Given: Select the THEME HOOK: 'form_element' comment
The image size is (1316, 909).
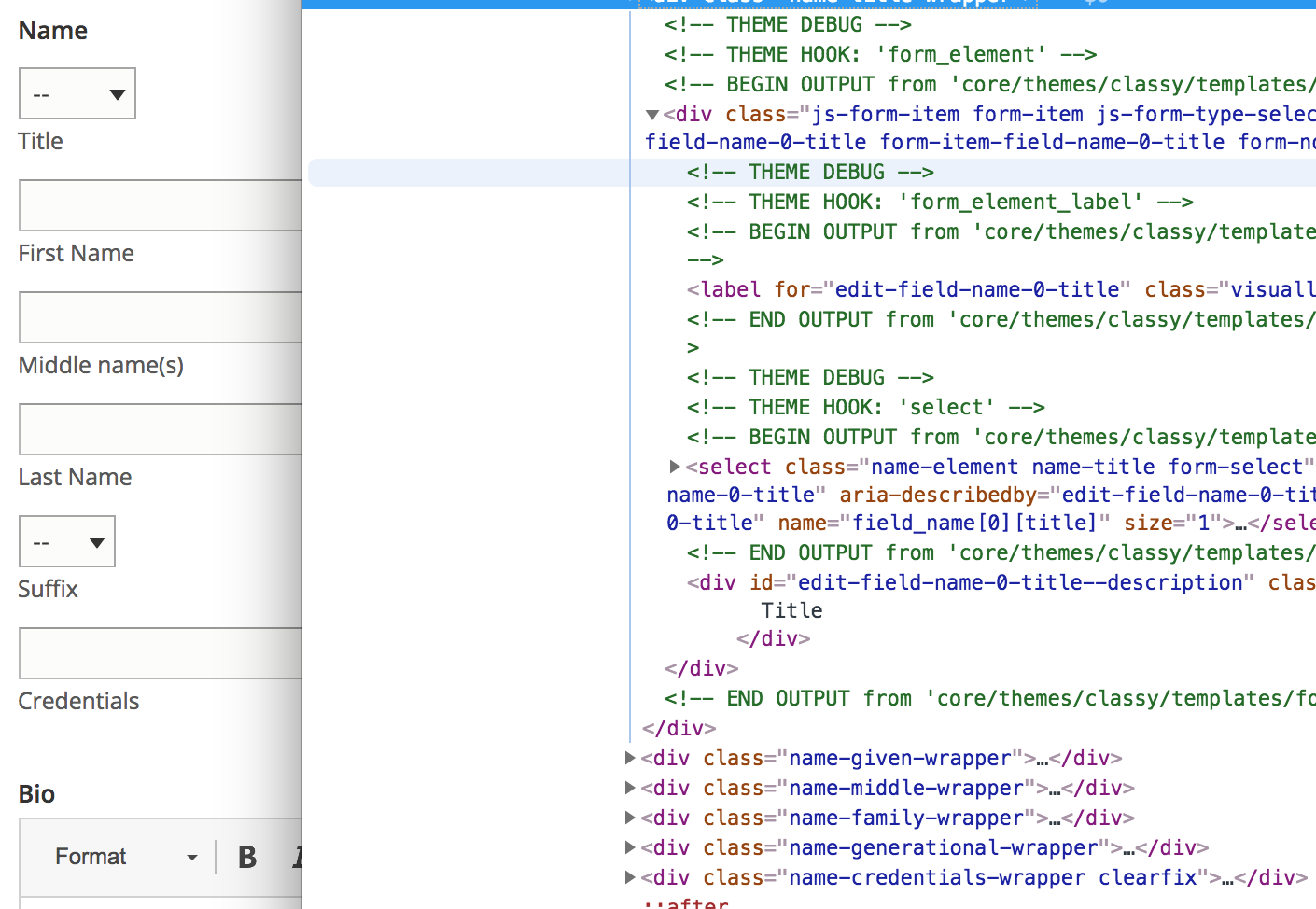Looking at the screenshot, I should click(881, 54).
